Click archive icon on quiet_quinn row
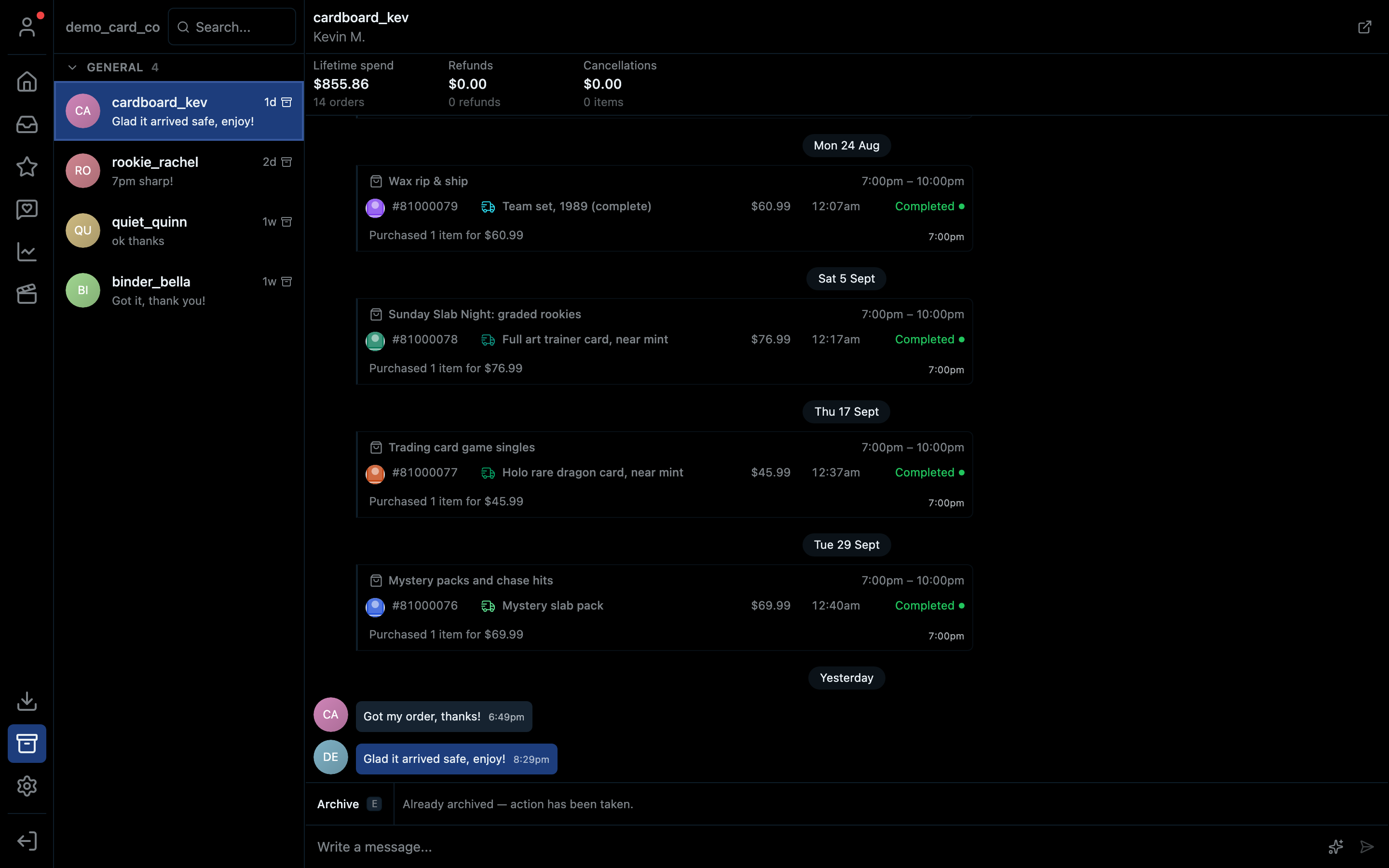 coord(286,222)
